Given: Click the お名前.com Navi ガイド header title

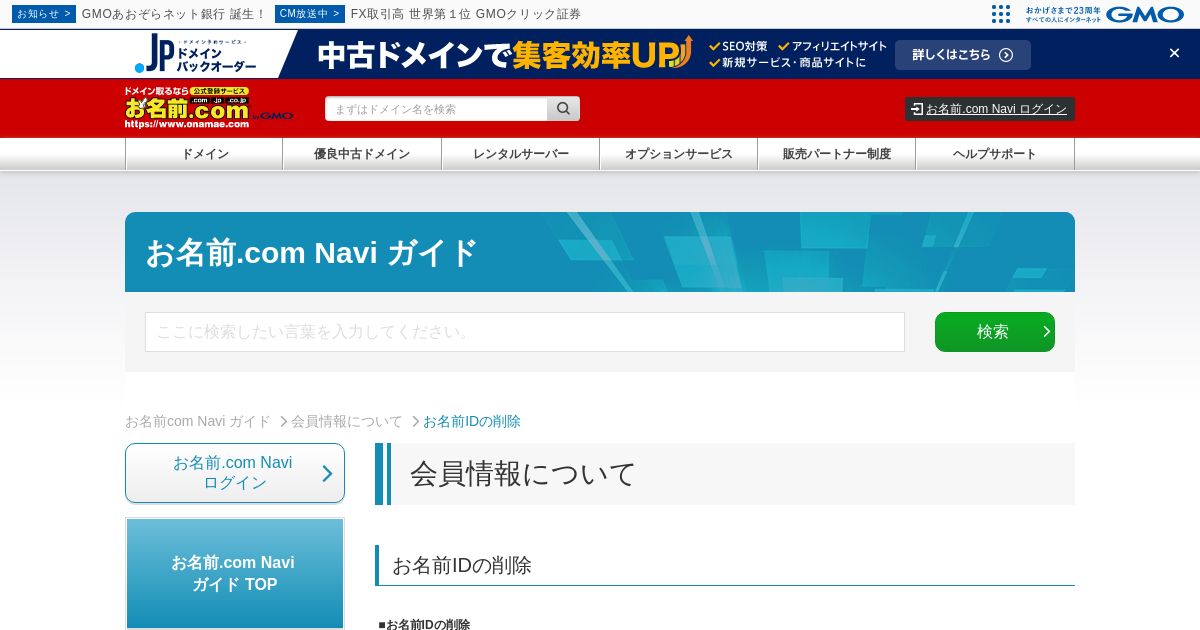Looking at the screenshot, I should 312,252.
